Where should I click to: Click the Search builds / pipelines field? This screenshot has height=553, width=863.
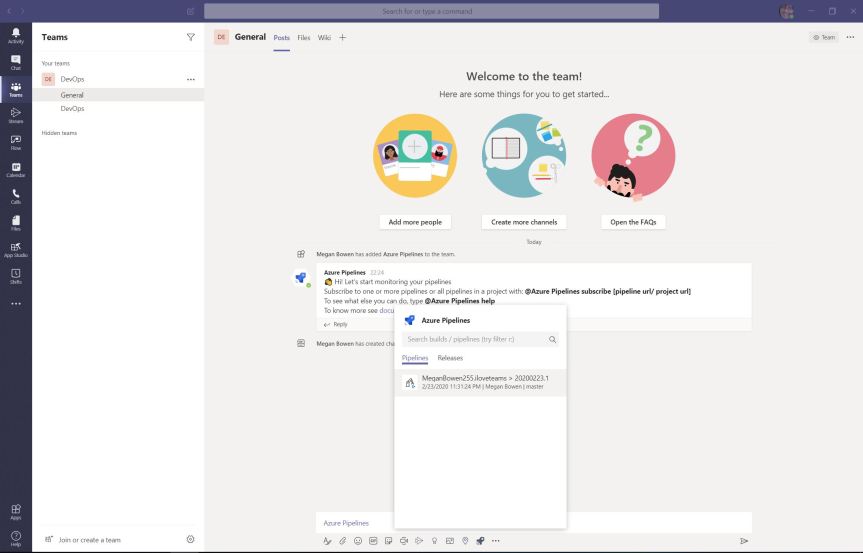tap(475, 339)
